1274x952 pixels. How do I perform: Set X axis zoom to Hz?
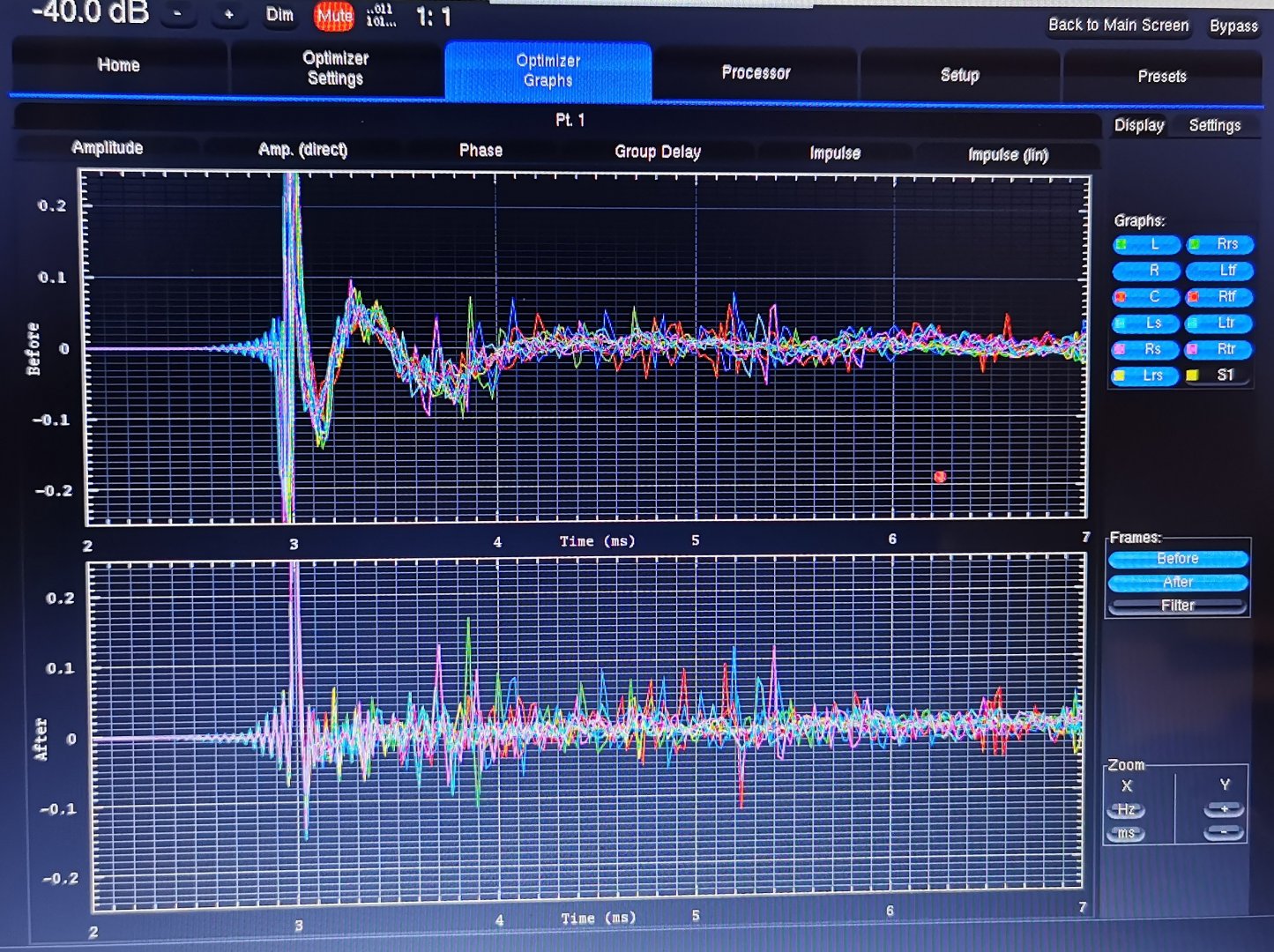1126,810
